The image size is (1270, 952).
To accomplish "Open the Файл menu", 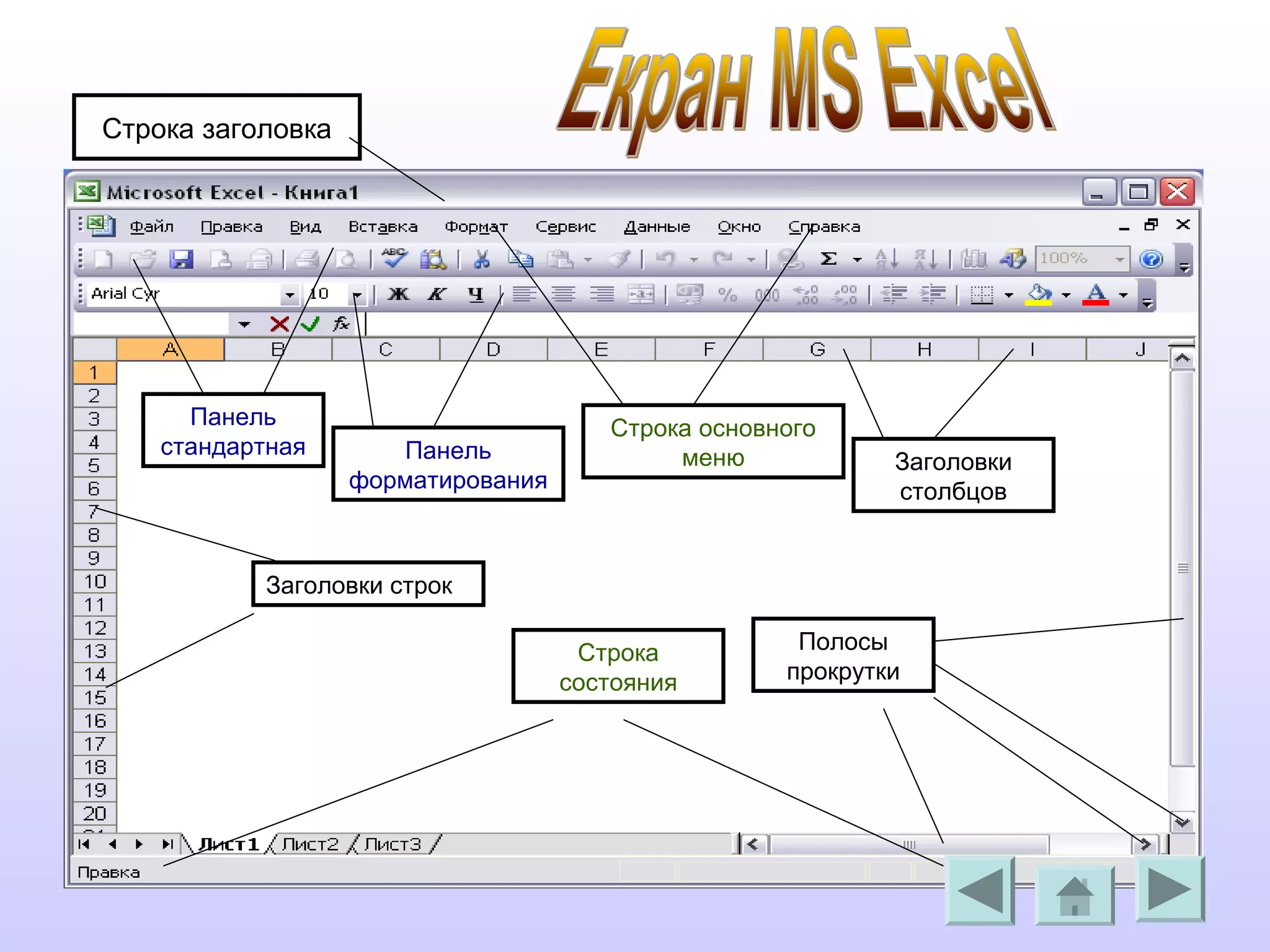I will click(x=151, y=227).
